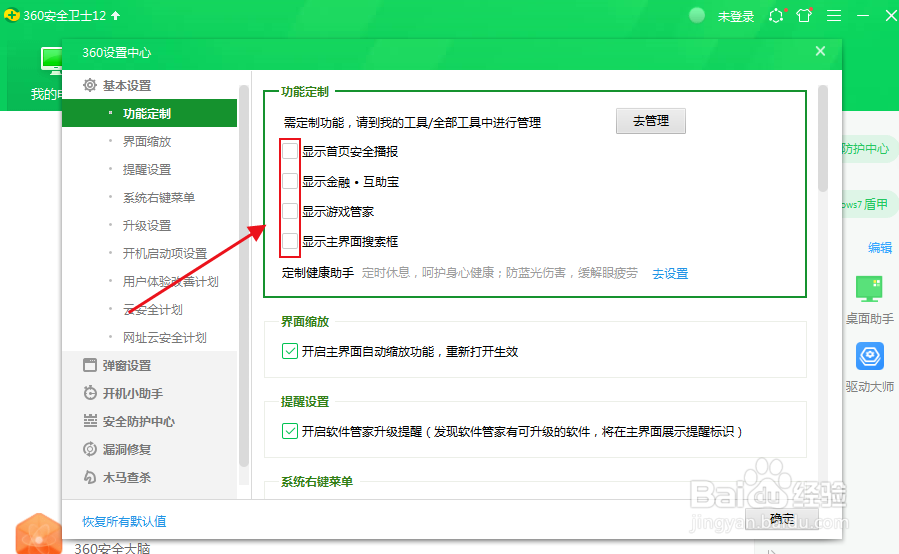Expand the 基本设置 category label
899x554 pixels.
[x=127, y=85]
